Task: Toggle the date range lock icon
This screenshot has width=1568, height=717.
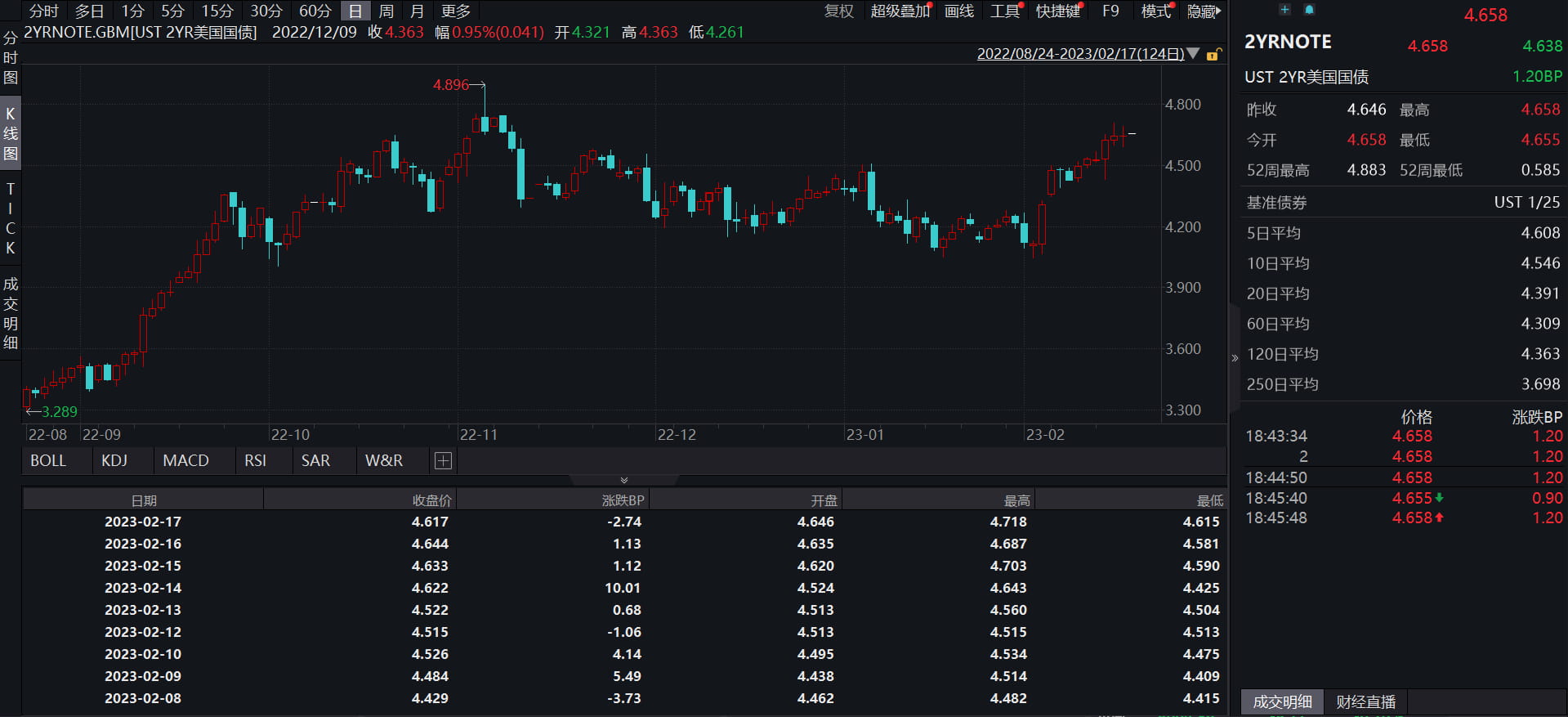Action: click(1214, 55)
